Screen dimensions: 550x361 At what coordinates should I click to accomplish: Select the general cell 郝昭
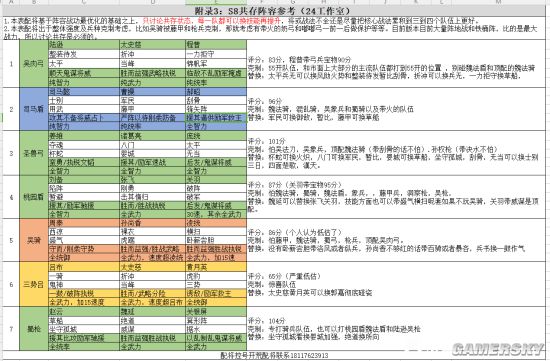pyautogui.click(x=216, y=92)
